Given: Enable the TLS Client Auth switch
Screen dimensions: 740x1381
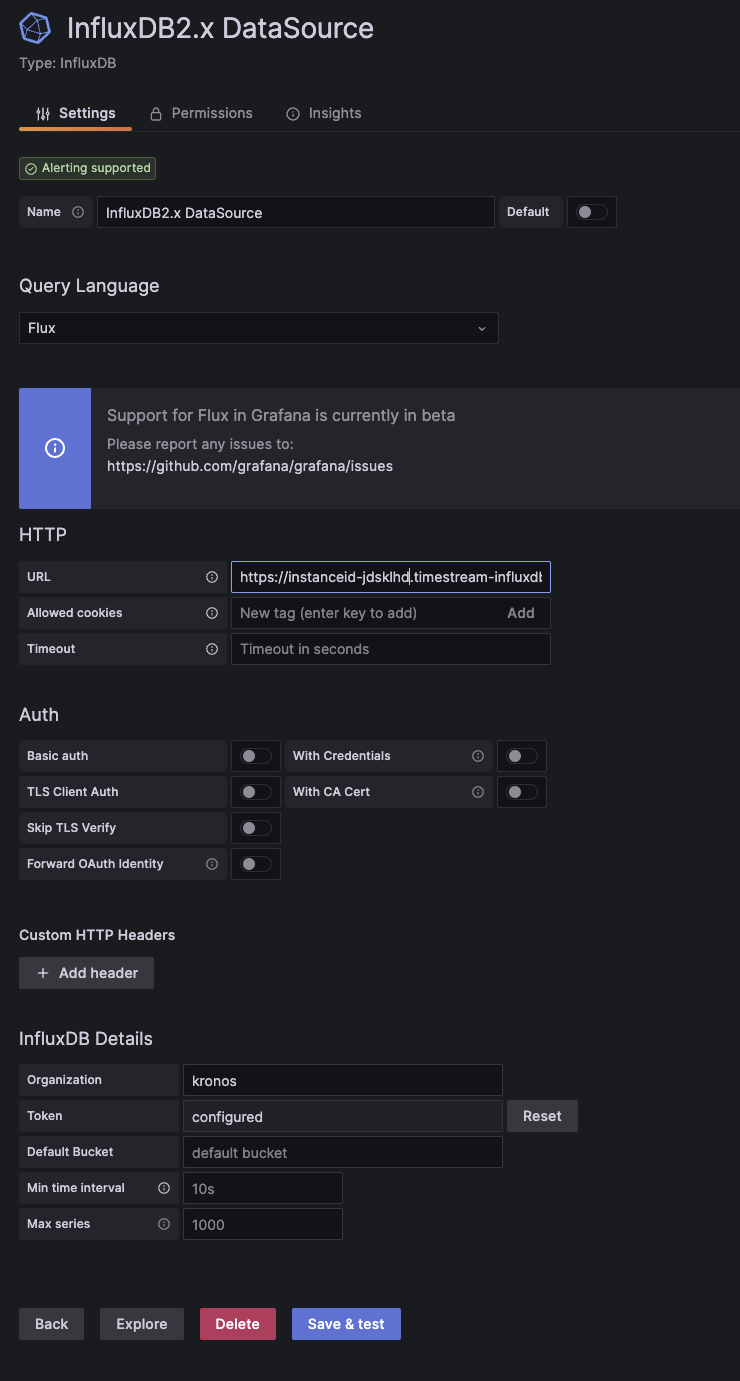Looking at the screenshot, I should pos(256,792).
